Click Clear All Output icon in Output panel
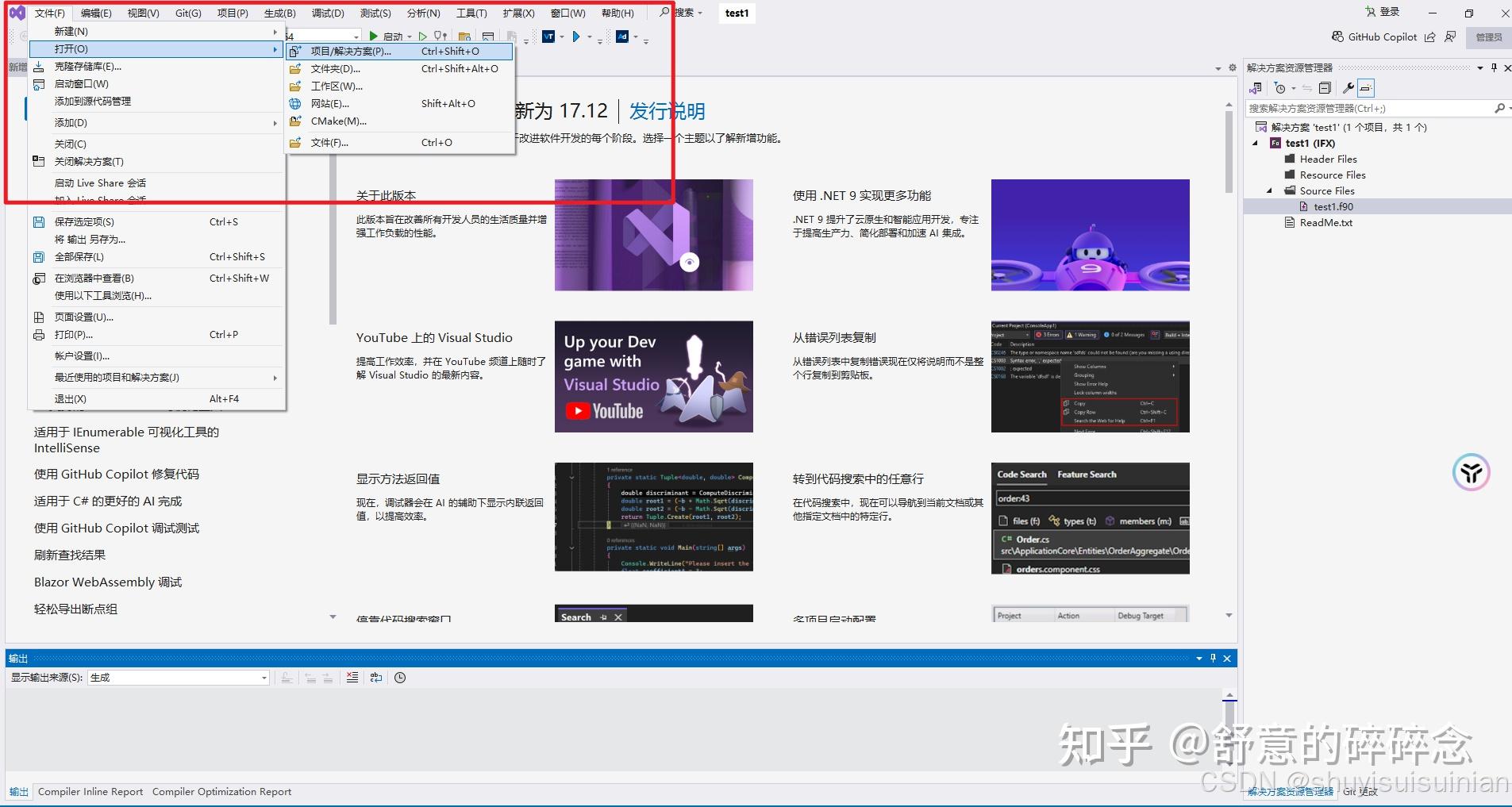 (x=352, y=678)
